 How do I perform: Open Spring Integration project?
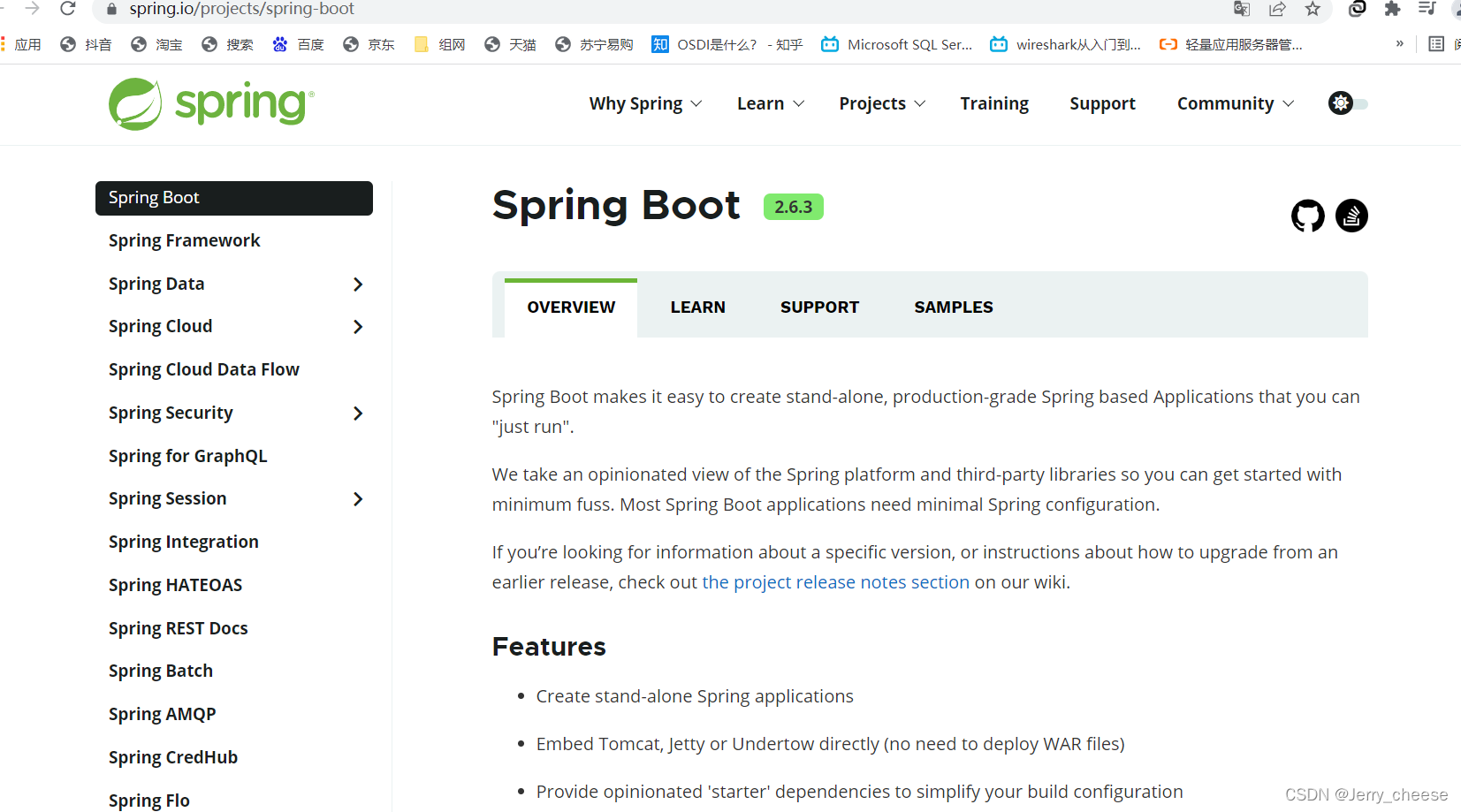(x=183, y=542)
